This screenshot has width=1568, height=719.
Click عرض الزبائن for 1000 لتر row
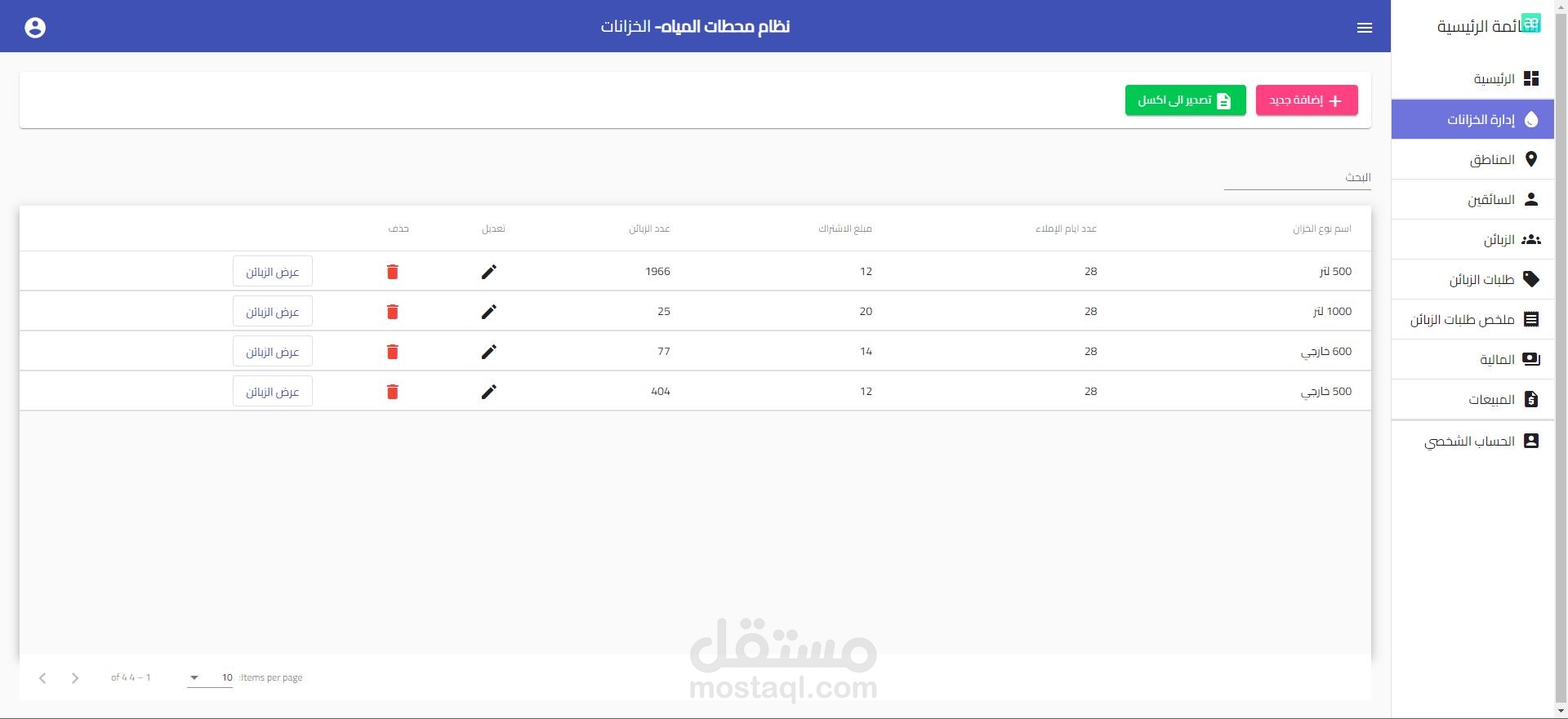point(273,312)
